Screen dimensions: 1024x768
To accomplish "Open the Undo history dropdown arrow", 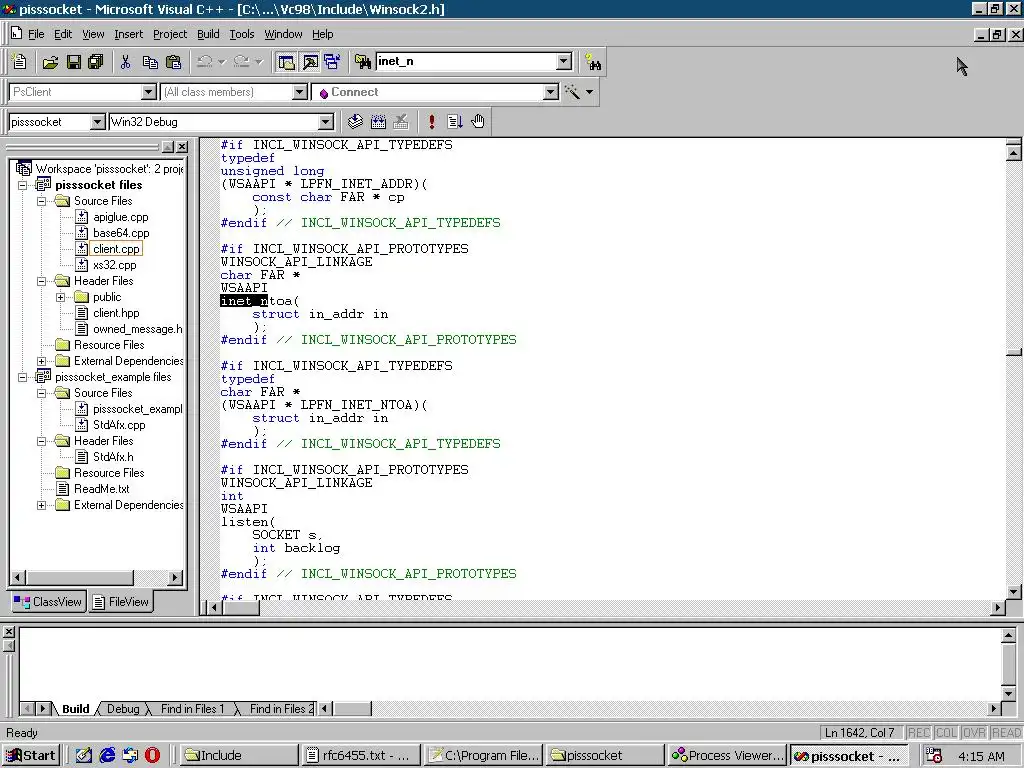I will pos(221,62).
